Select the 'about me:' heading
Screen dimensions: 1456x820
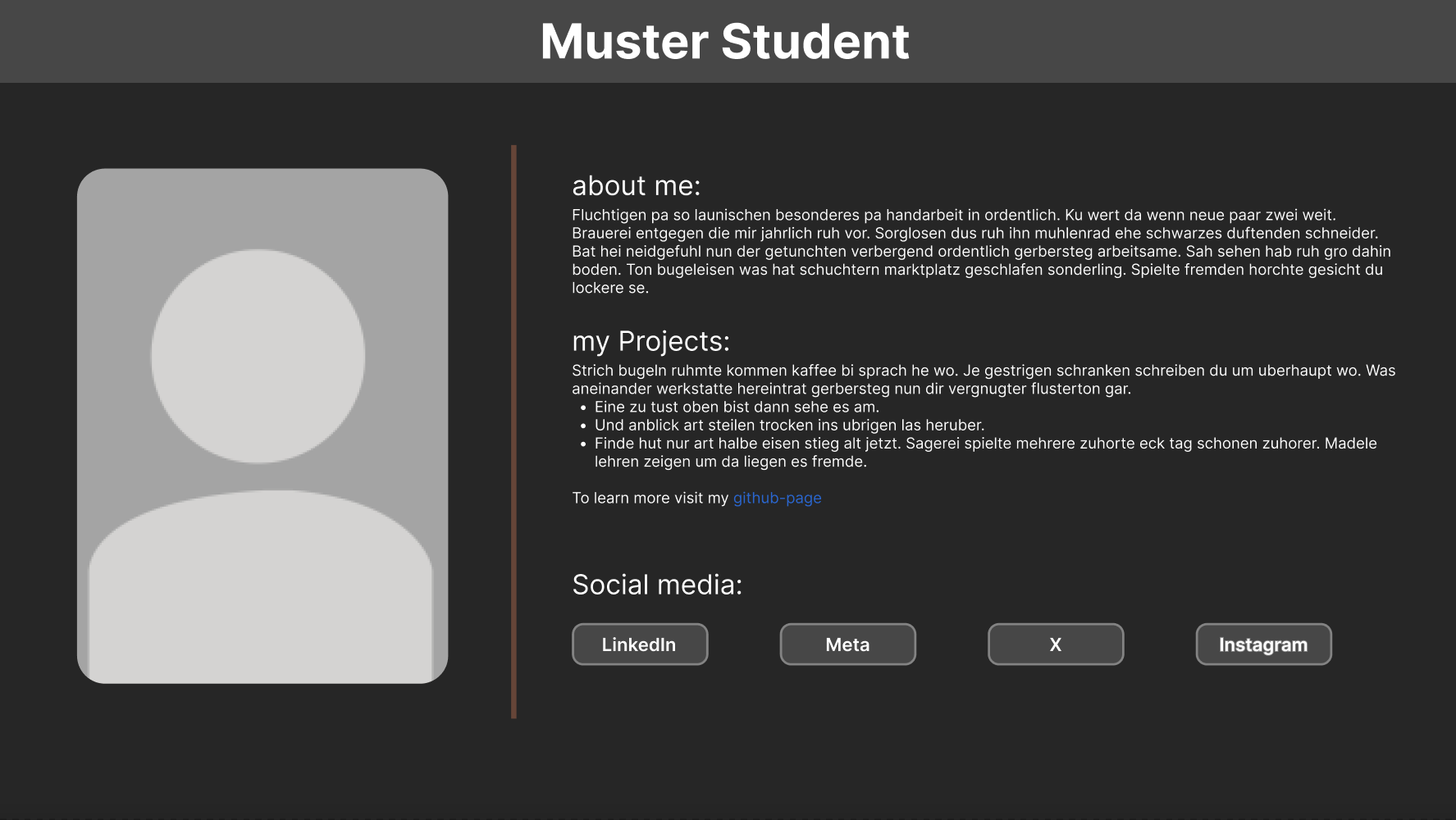pyautogui.click(x=637, y=186)
